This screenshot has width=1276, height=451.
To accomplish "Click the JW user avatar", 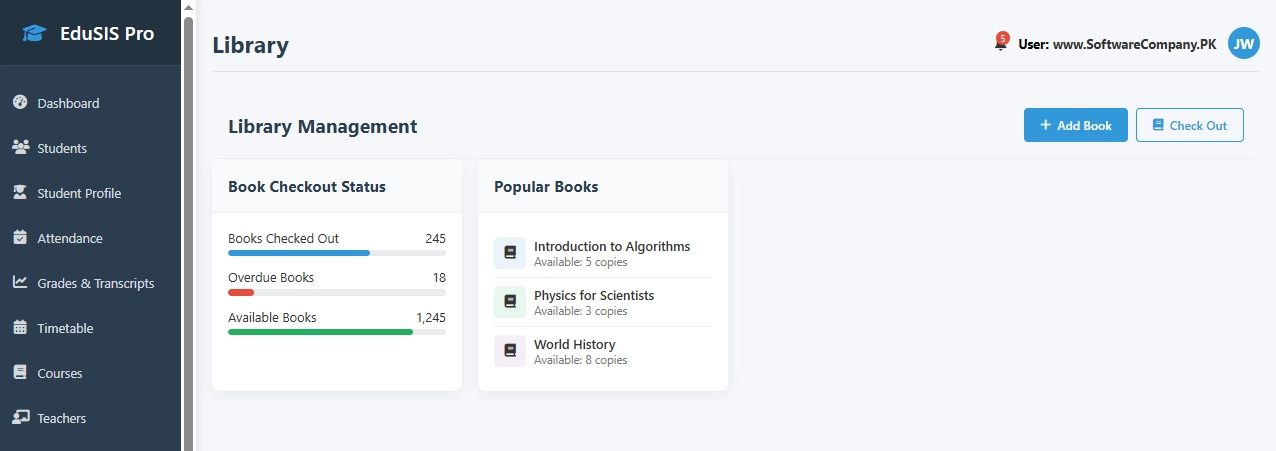I will click(1243, 43).
